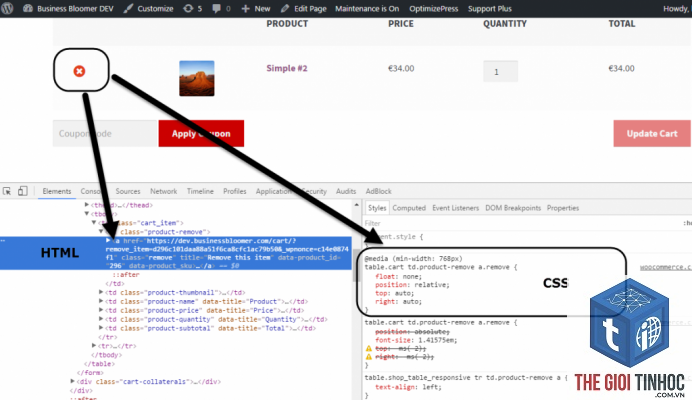This screenshot has width=692, height=400.
Task: Expand the div class cart-collaterals node
Action: click(x=73, y=381)
